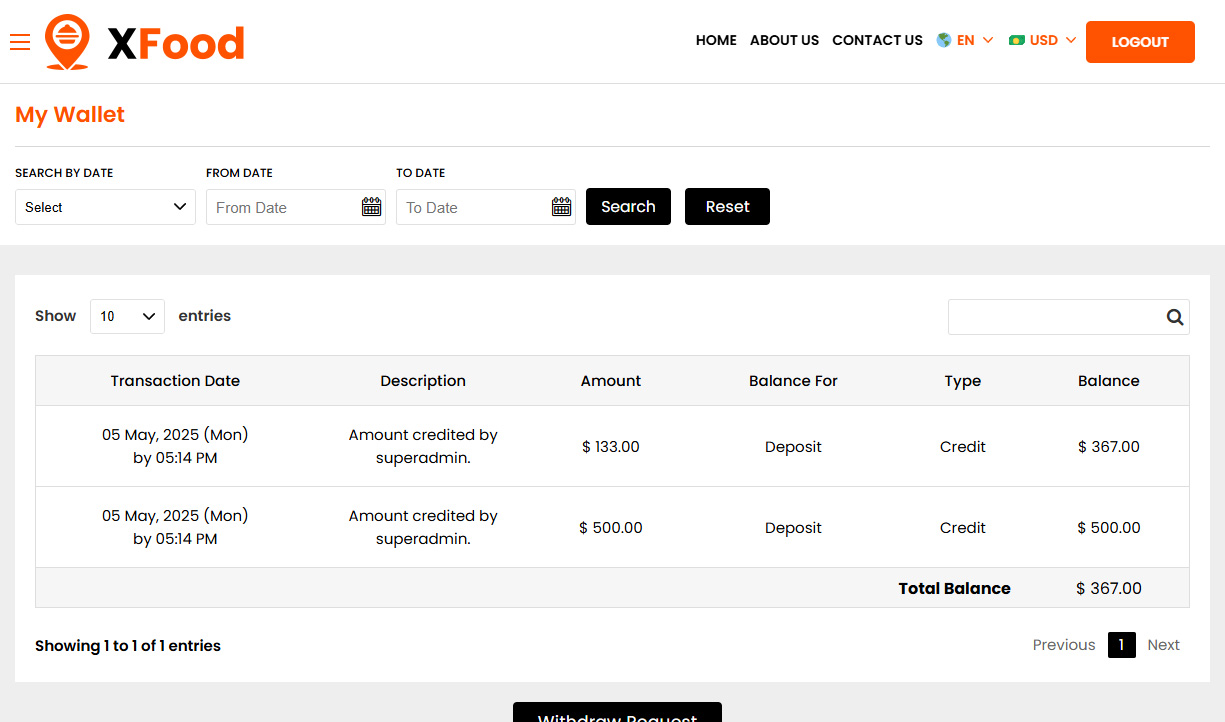This screenshot has width=1225, height=722.
Task: Change the Show entries count dropdown
Action: 127,316
